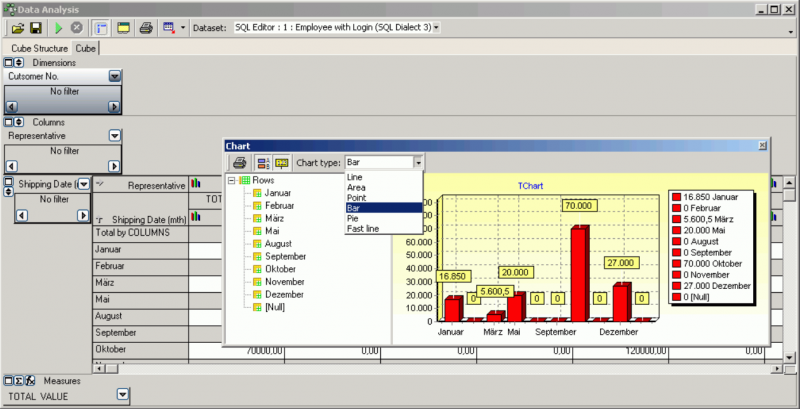Click the Open folder toolbar icon
Image resolution: width=800 pixels, height=409 pixels.
pos(18,28)
